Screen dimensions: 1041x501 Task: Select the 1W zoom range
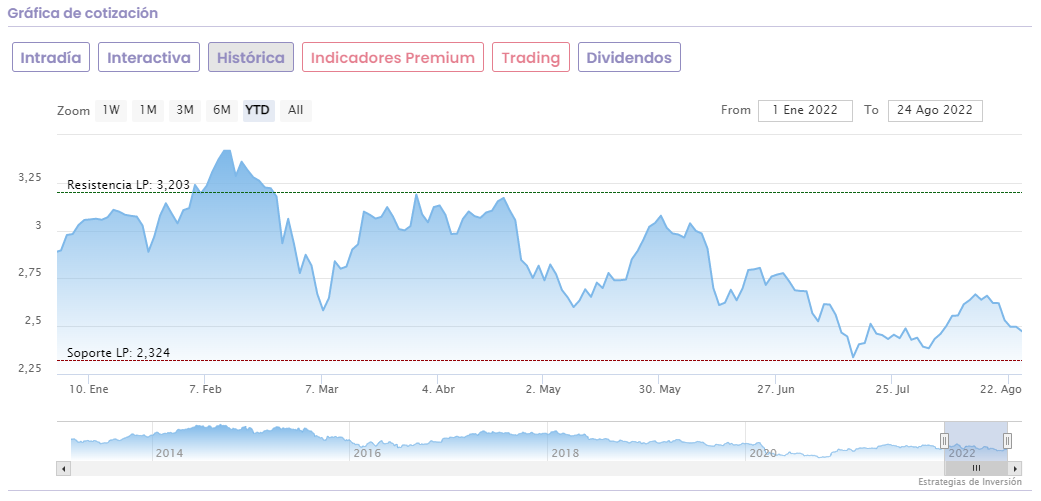click(x=111, y=110)
